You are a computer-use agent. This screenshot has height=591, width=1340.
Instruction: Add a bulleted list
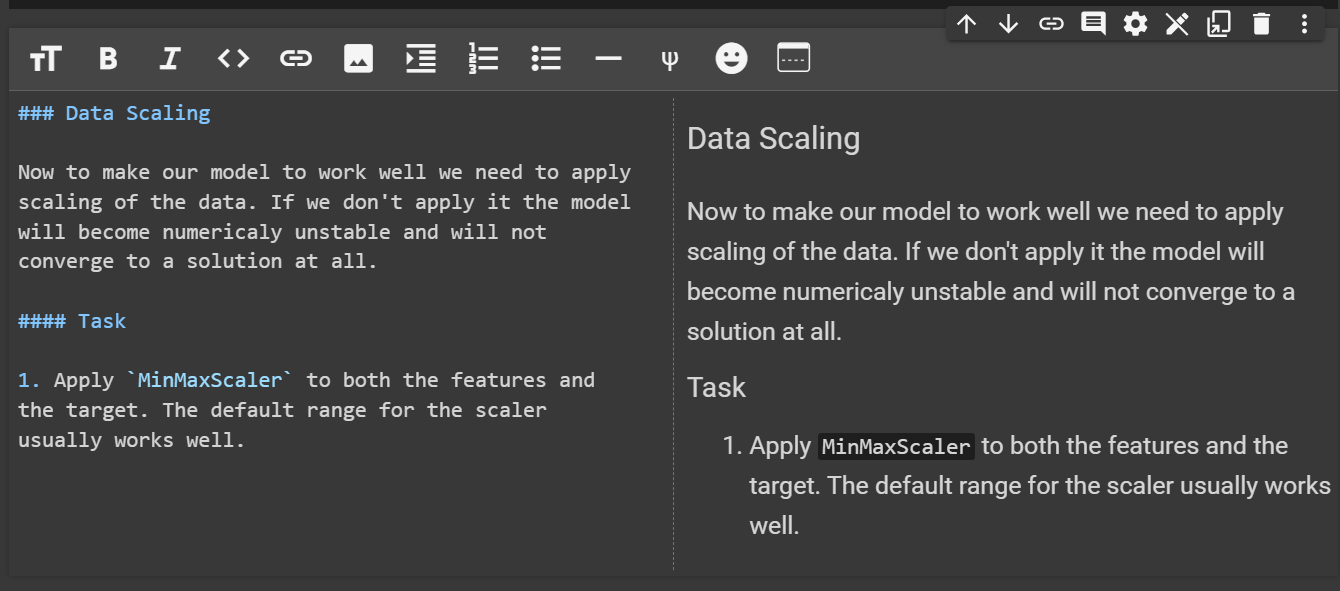[546, 59]
